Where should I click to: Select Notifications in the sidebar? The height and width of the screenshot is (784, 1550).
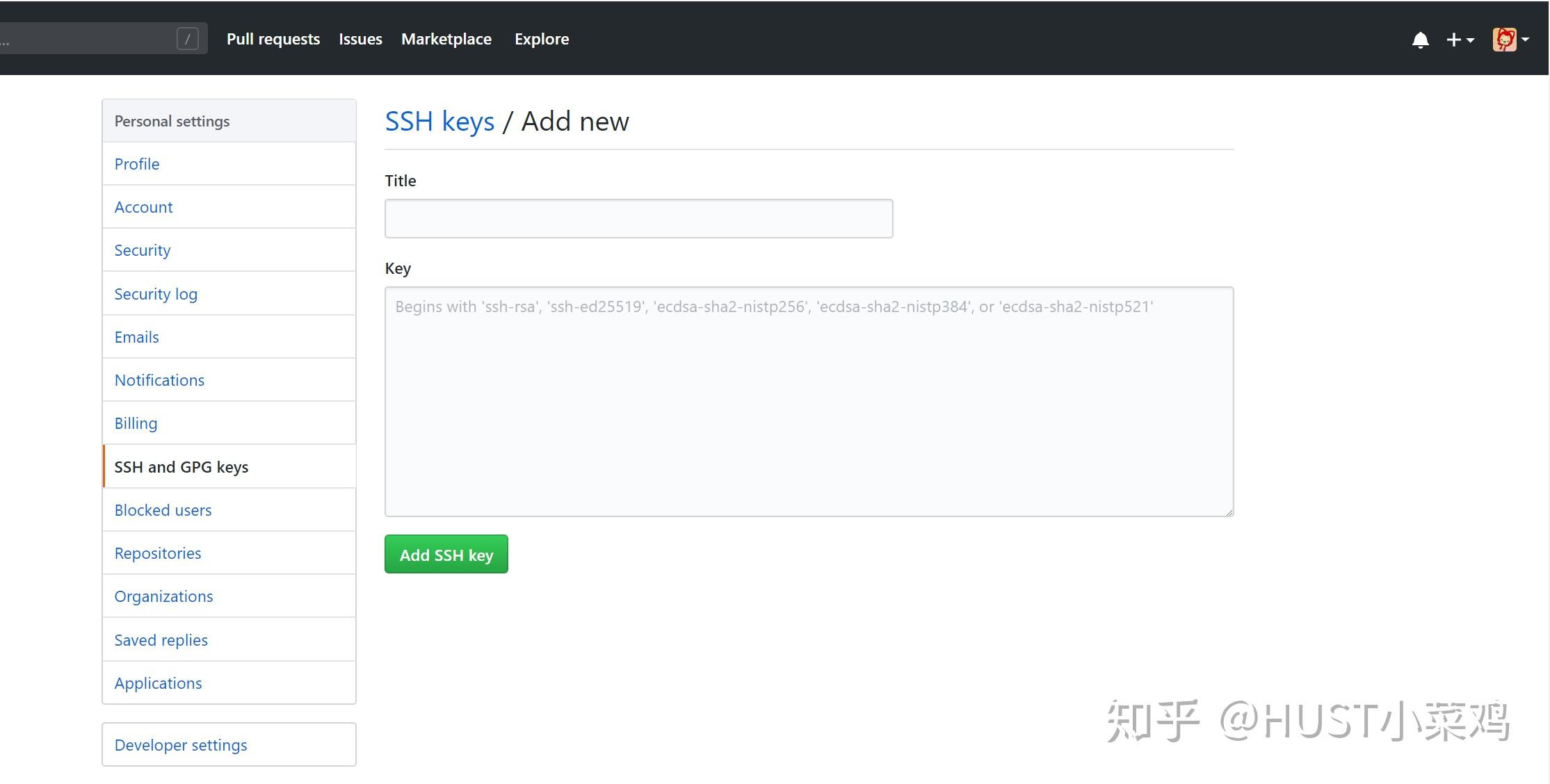pos(159,380)
